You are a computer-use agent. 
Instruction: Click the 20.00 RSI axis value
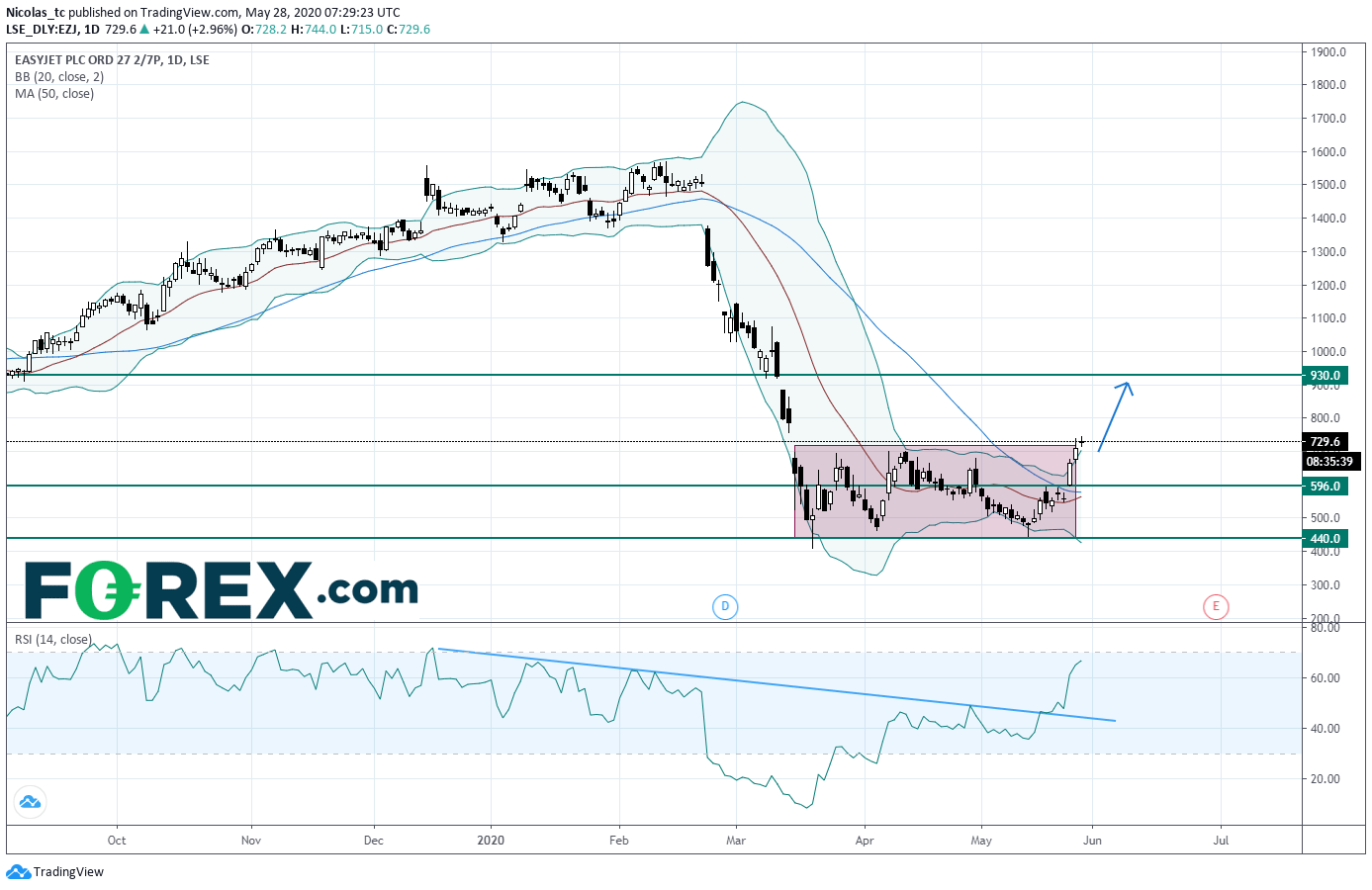[1326, 779]
